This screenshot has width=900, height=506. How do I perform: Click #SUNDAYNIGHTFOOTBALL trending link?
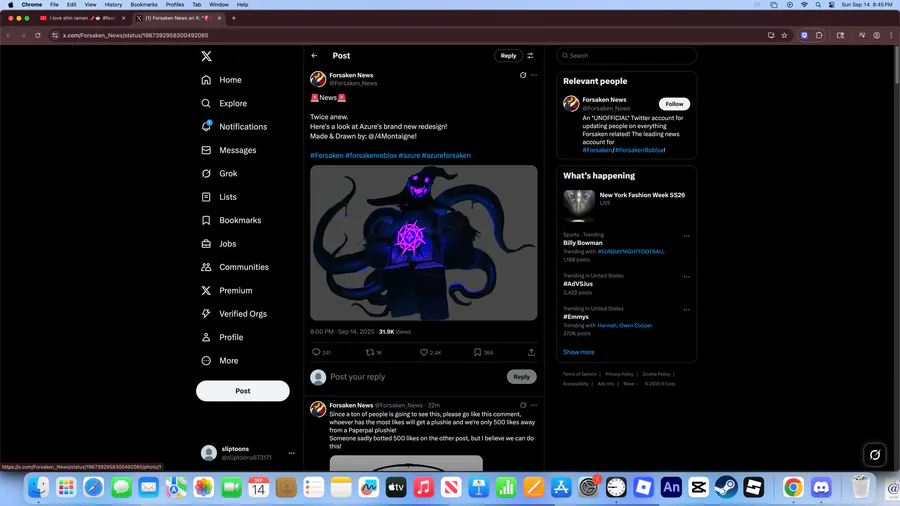pyautogui.click(x=631, y=251)
